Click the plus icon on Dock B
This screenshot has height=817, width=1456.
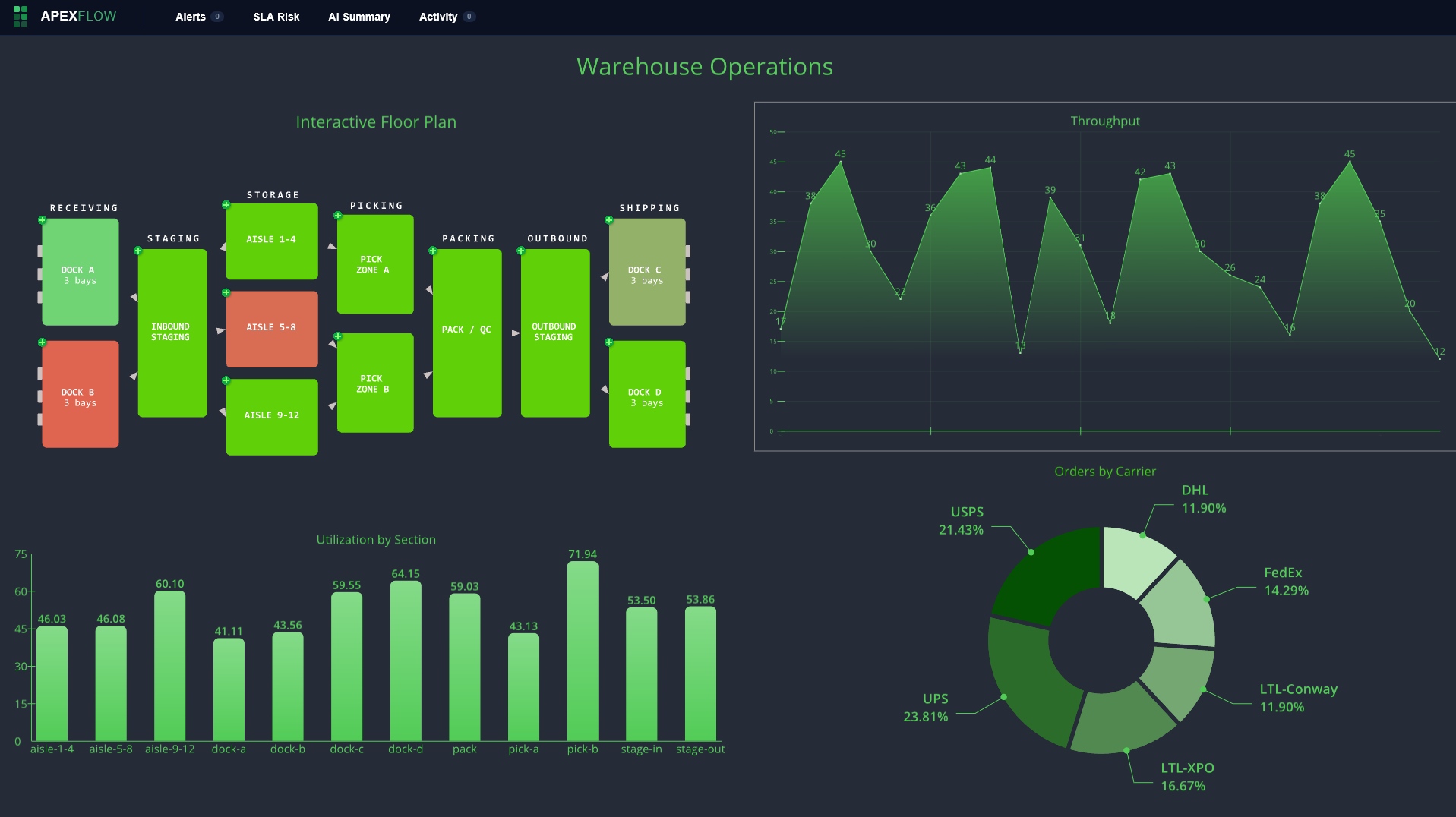click(x=43, y=342)
